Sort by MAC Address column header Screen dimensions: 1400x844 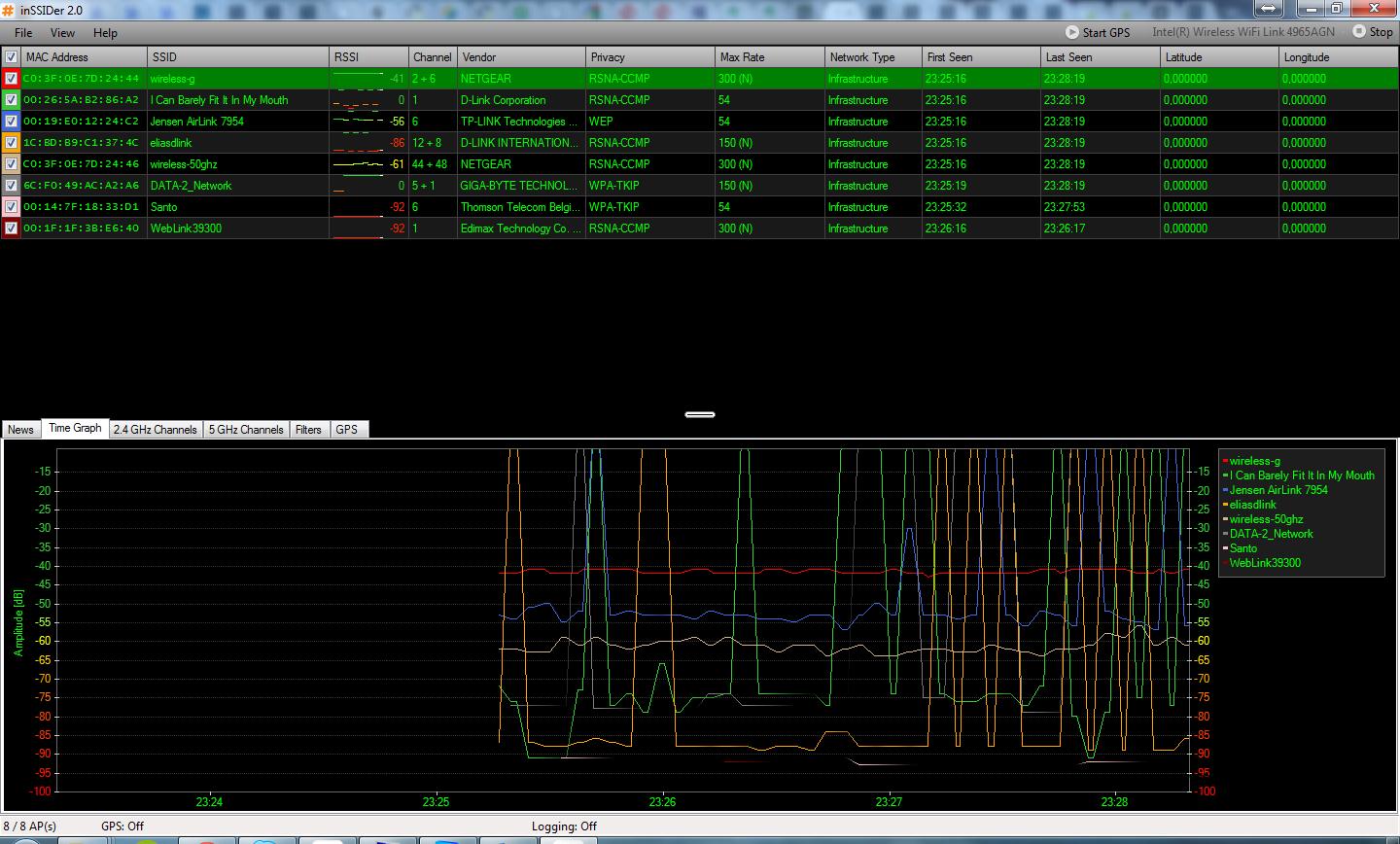(x=84, y=57)
